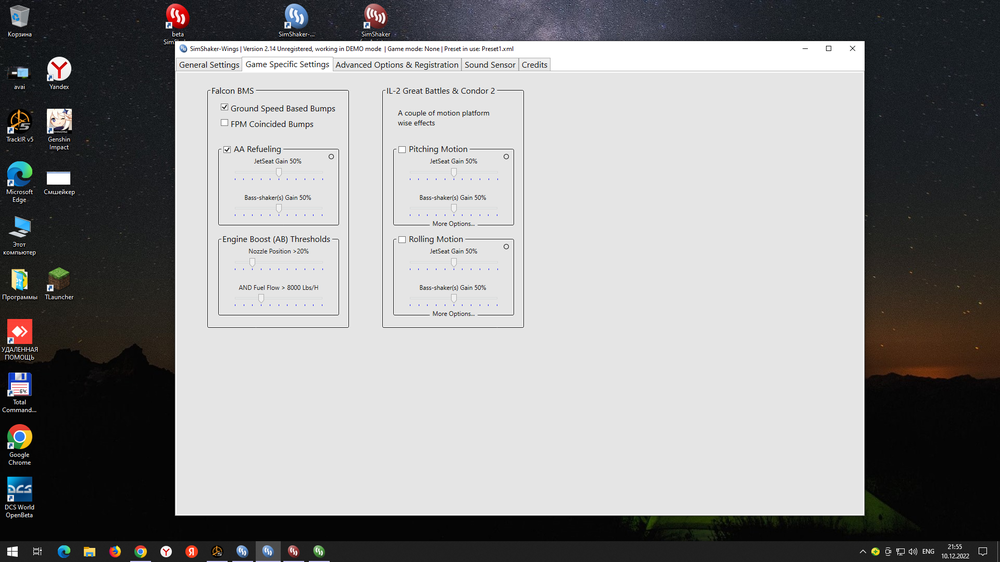Screen dimensions: 1000x562
Task: Click the 'Engine Boost (AB) Thresholds' group label
Action: pyautogui.click(x=276, y=239)
